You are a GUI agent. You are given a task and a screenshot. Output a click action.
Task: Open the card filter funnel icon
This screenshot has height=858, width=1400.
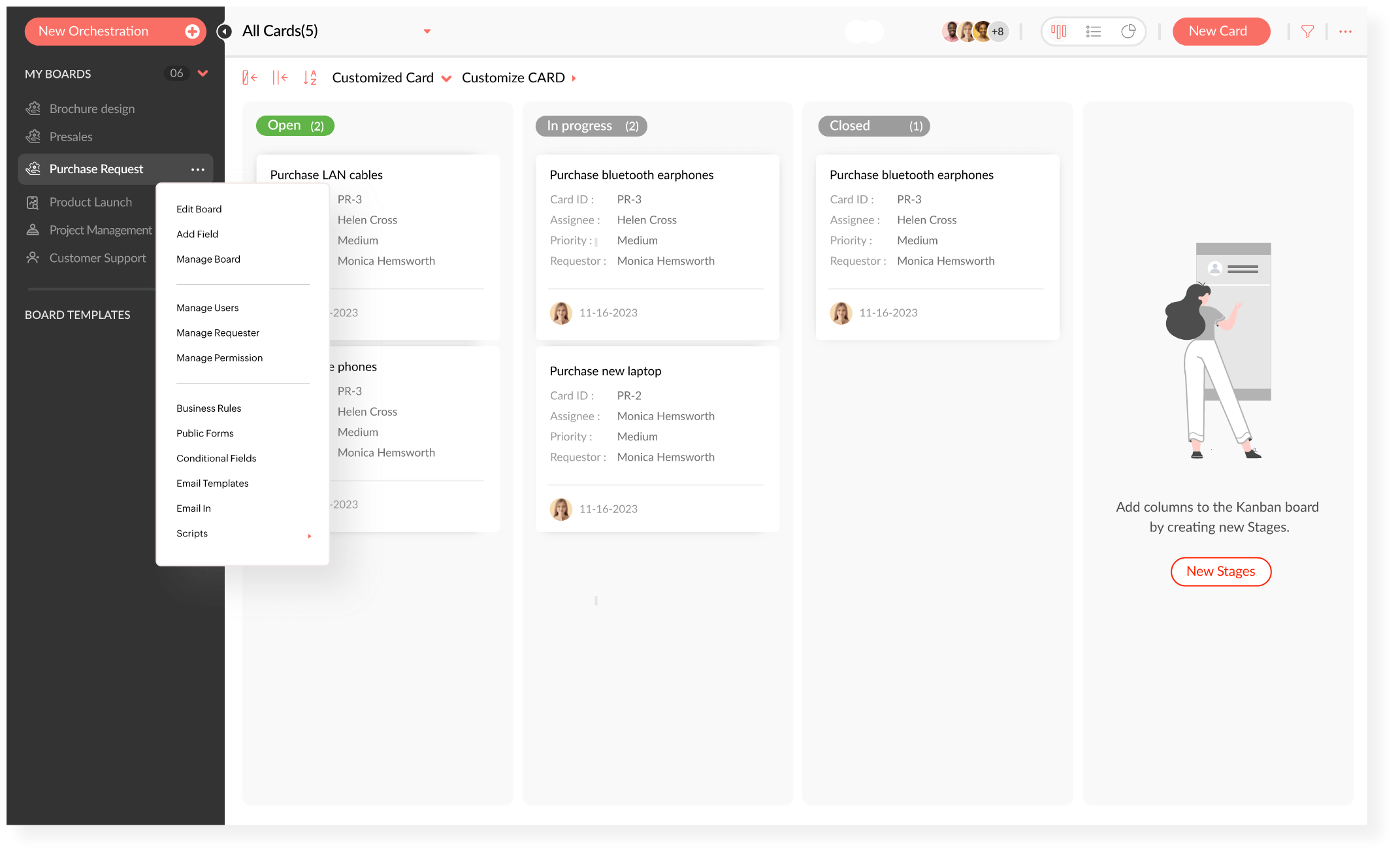coord(1307,31)
